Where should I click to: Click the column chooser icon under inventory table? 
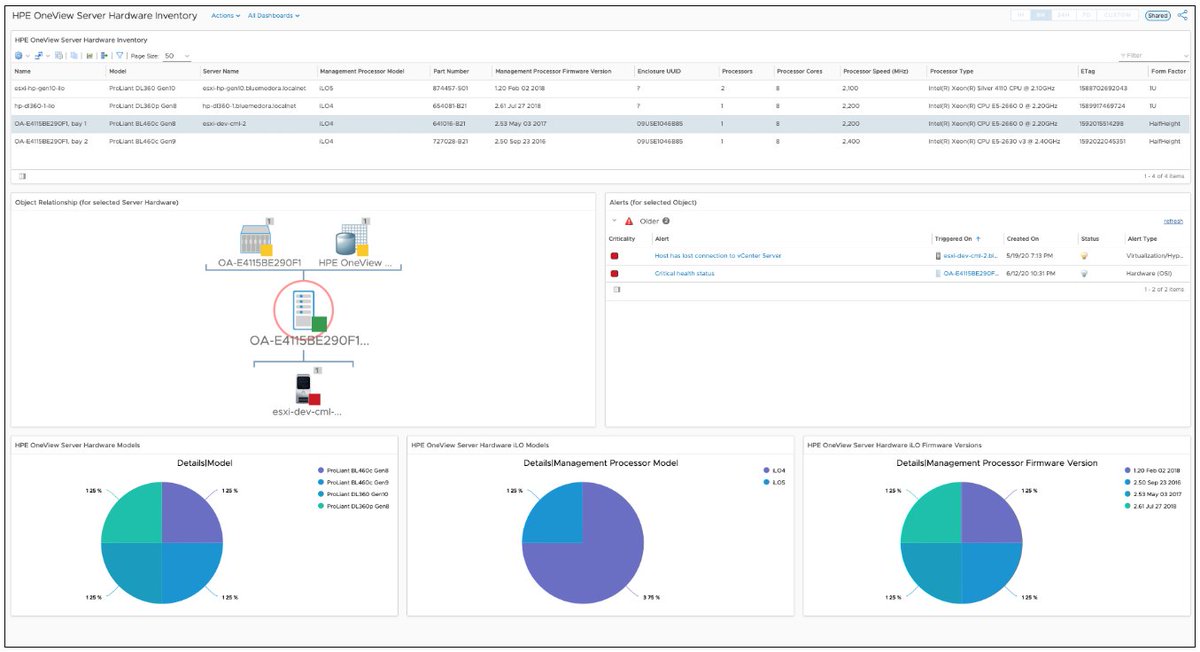click(x=22, y=176)
